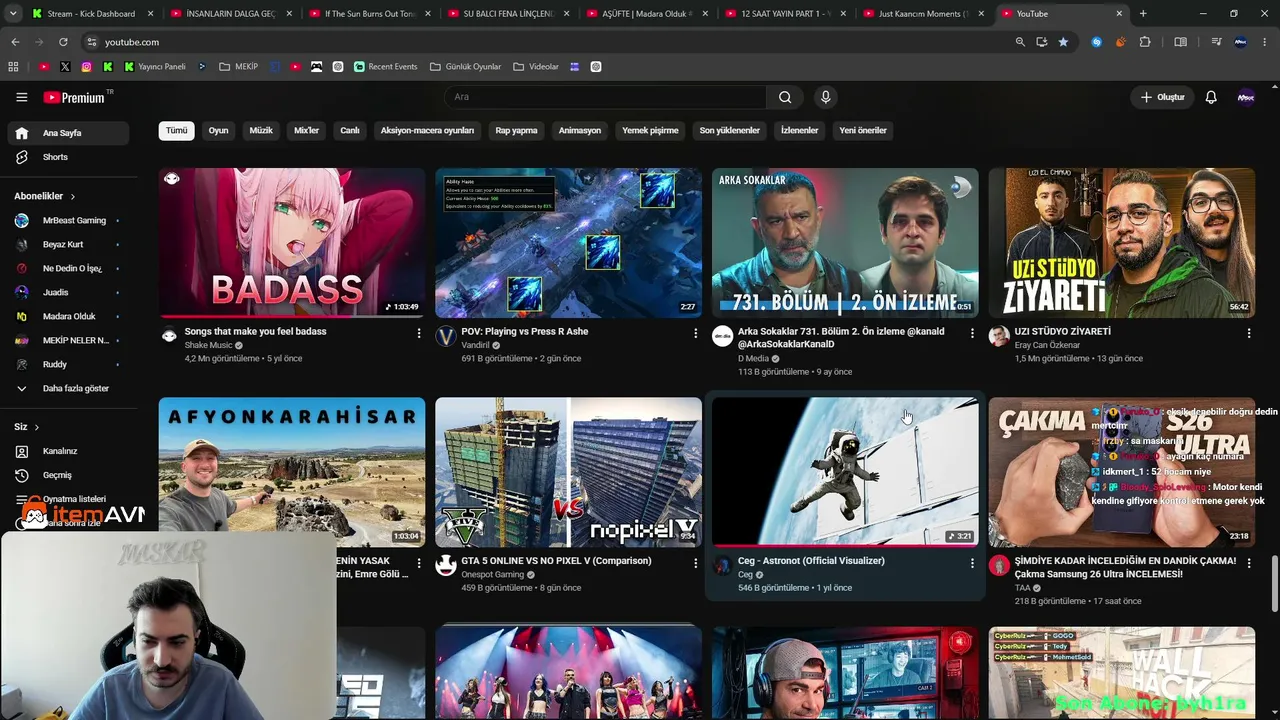Click the Oluştur create button
The height and width of the screenshot is (720, 1280).
(x=1162, y=97)
